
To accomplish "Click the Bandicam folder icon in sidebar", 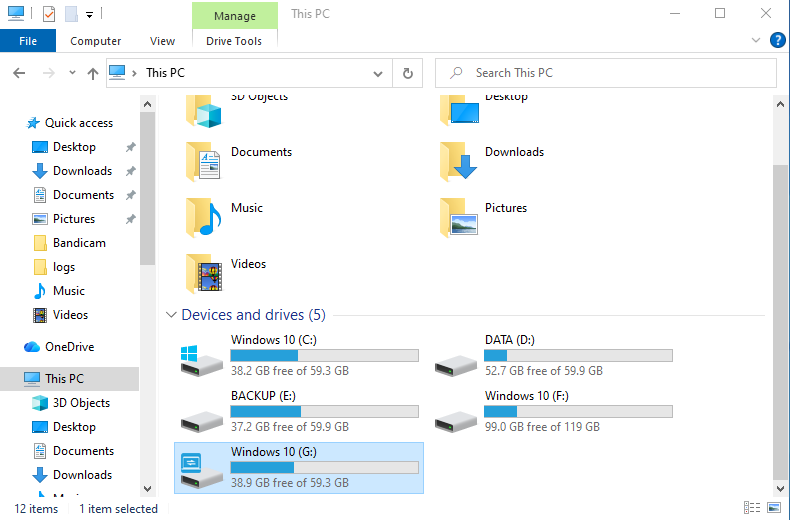I will click(x=40, y=243).
